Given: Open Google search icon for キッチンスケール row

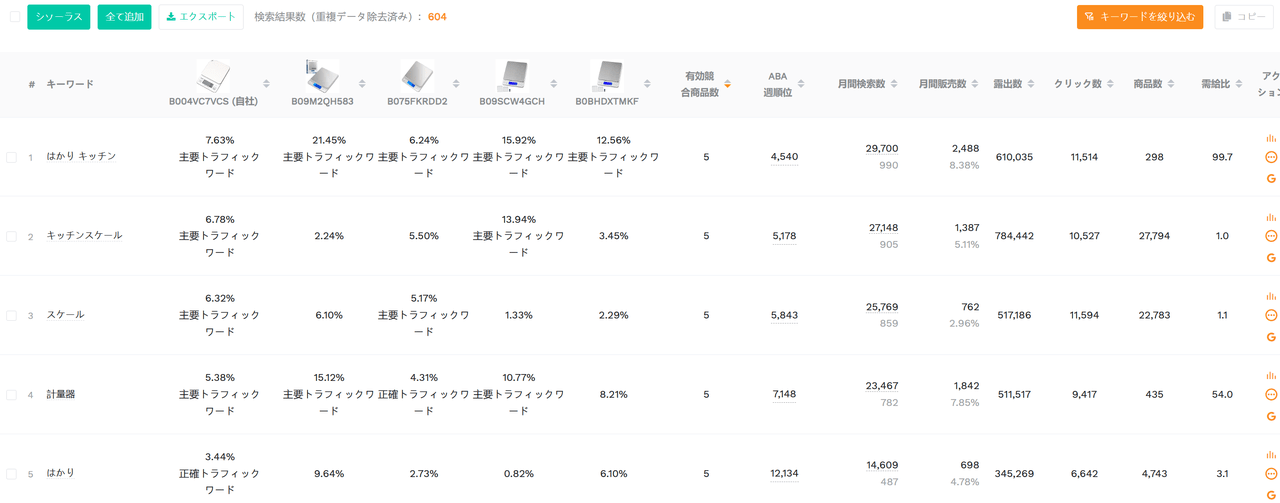Looking at the screenshot, I should (1271, 258).
